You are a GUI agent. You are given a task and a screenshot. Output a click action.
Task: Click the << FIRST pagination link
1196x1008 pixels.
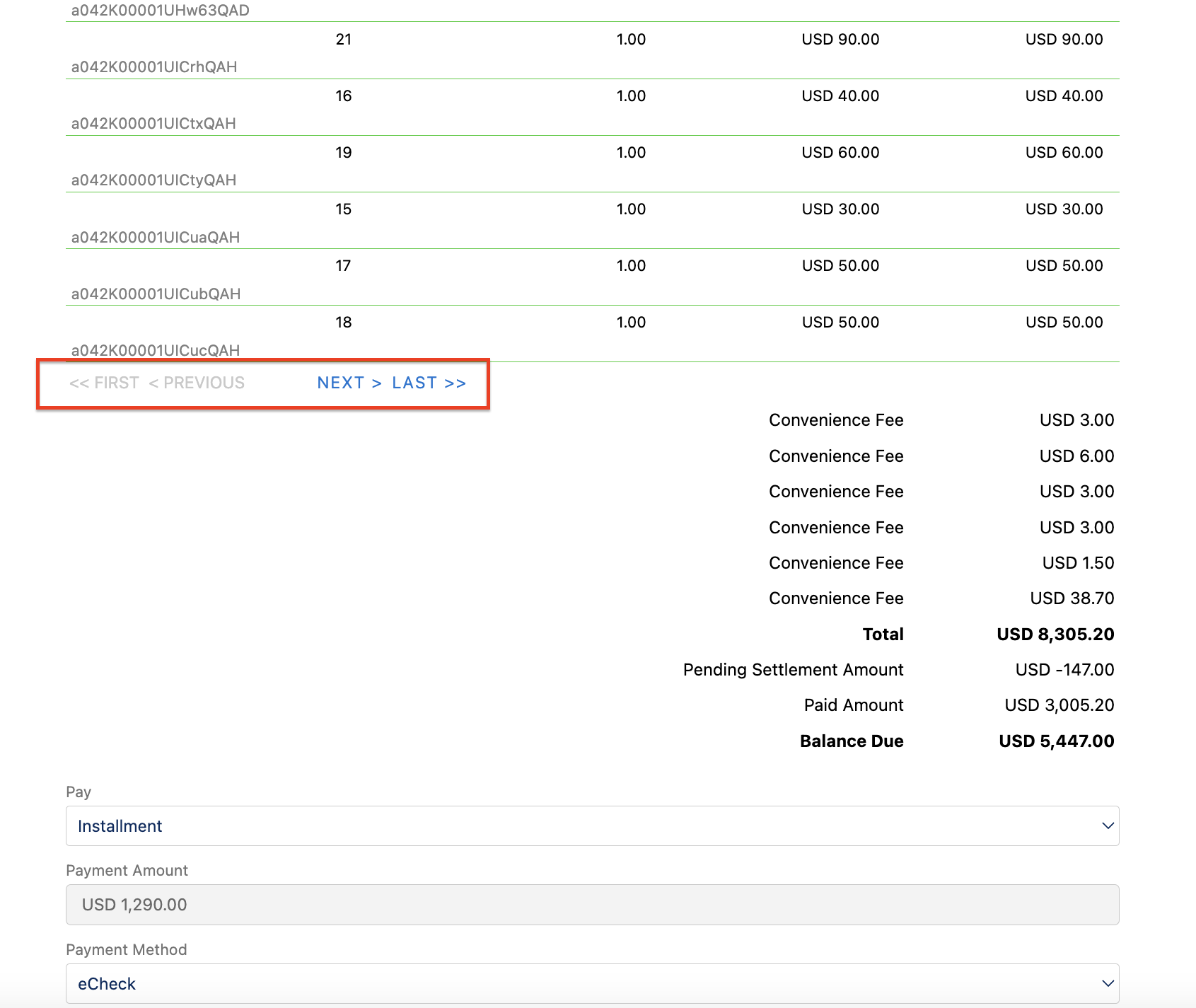click(104, 383)
